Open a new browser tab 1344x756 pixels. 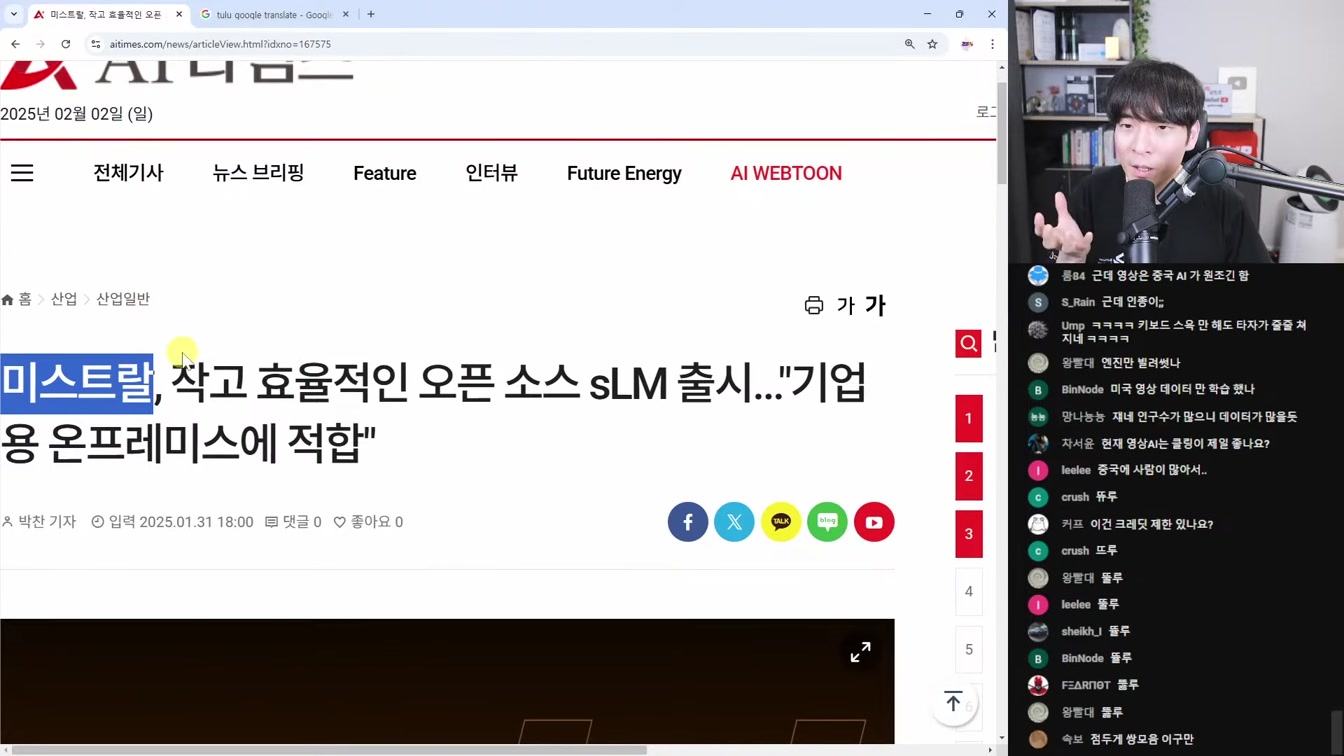pos(371,14)
